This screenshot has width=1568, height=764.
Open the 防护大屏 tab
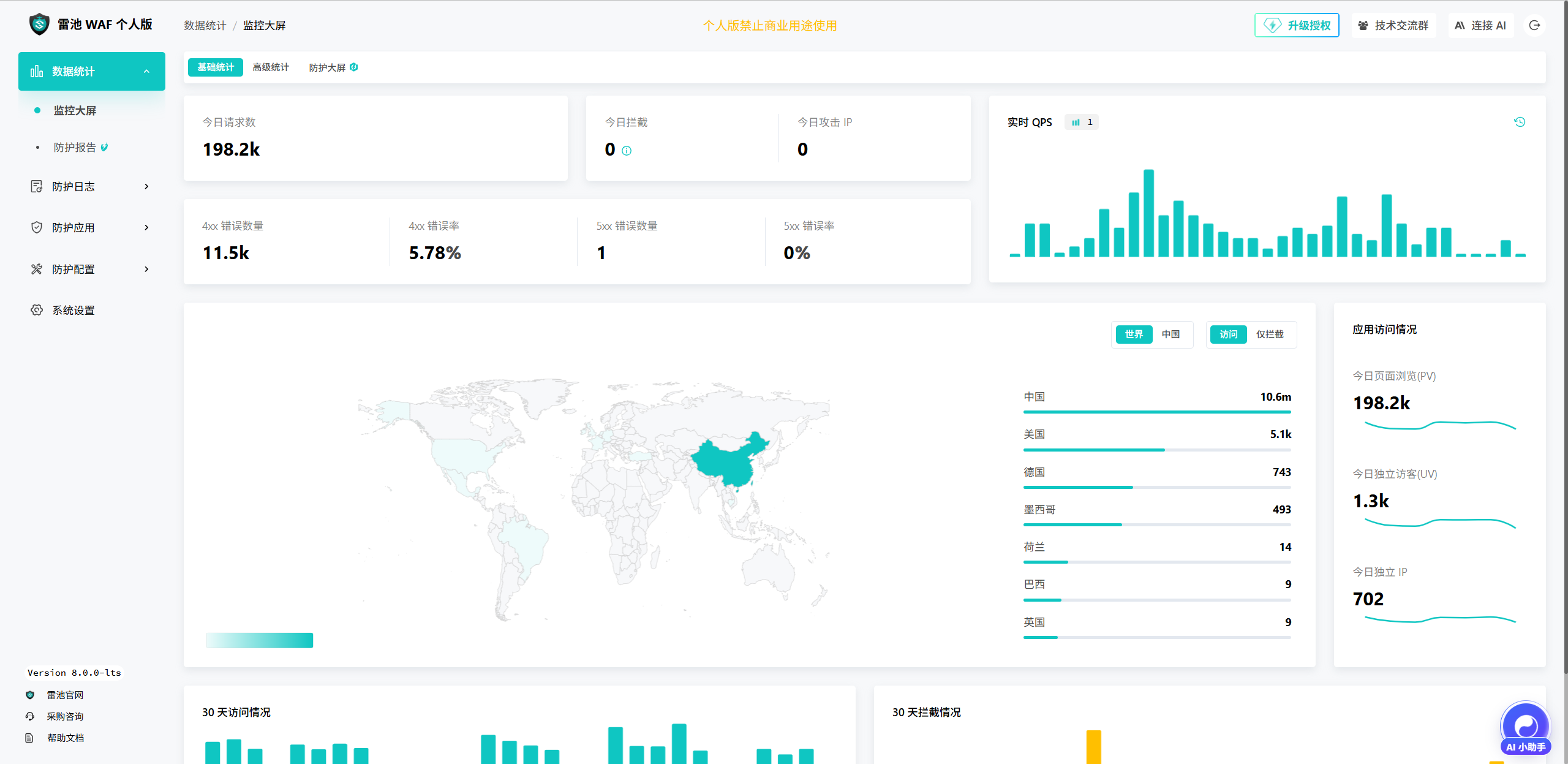(327, 67)
